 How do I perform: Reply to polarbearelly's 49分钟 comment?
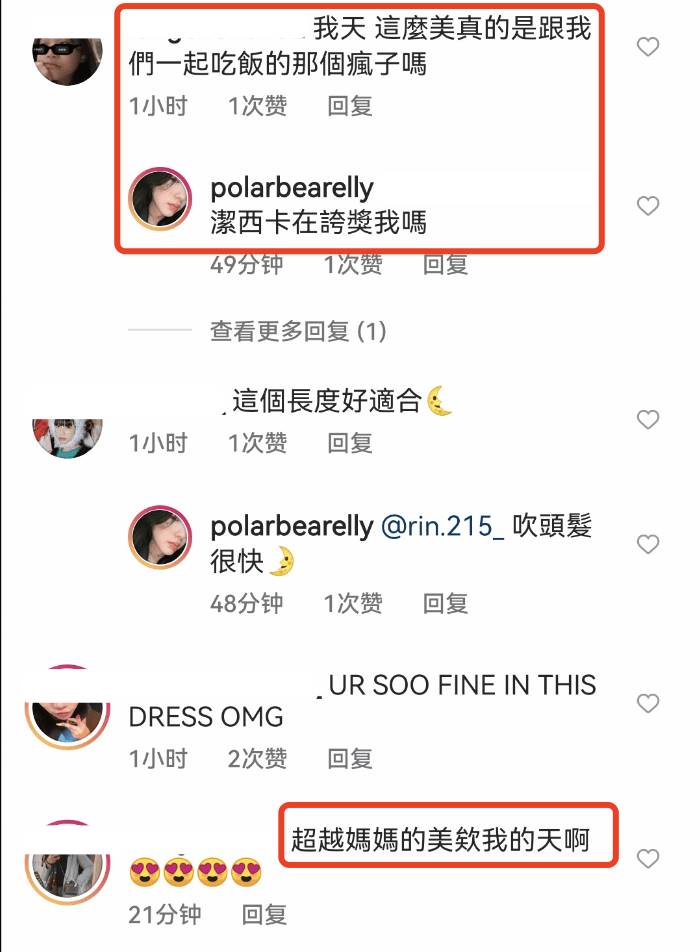[445, 265]
